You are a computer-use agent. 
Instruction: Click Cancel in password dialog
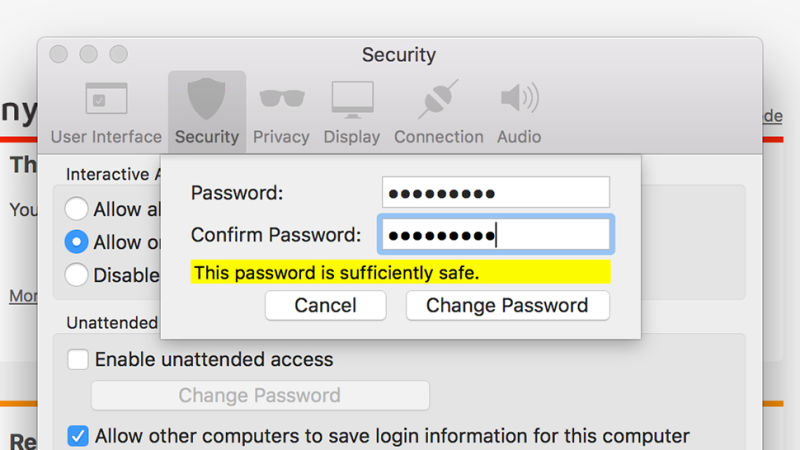click(325, 306)
